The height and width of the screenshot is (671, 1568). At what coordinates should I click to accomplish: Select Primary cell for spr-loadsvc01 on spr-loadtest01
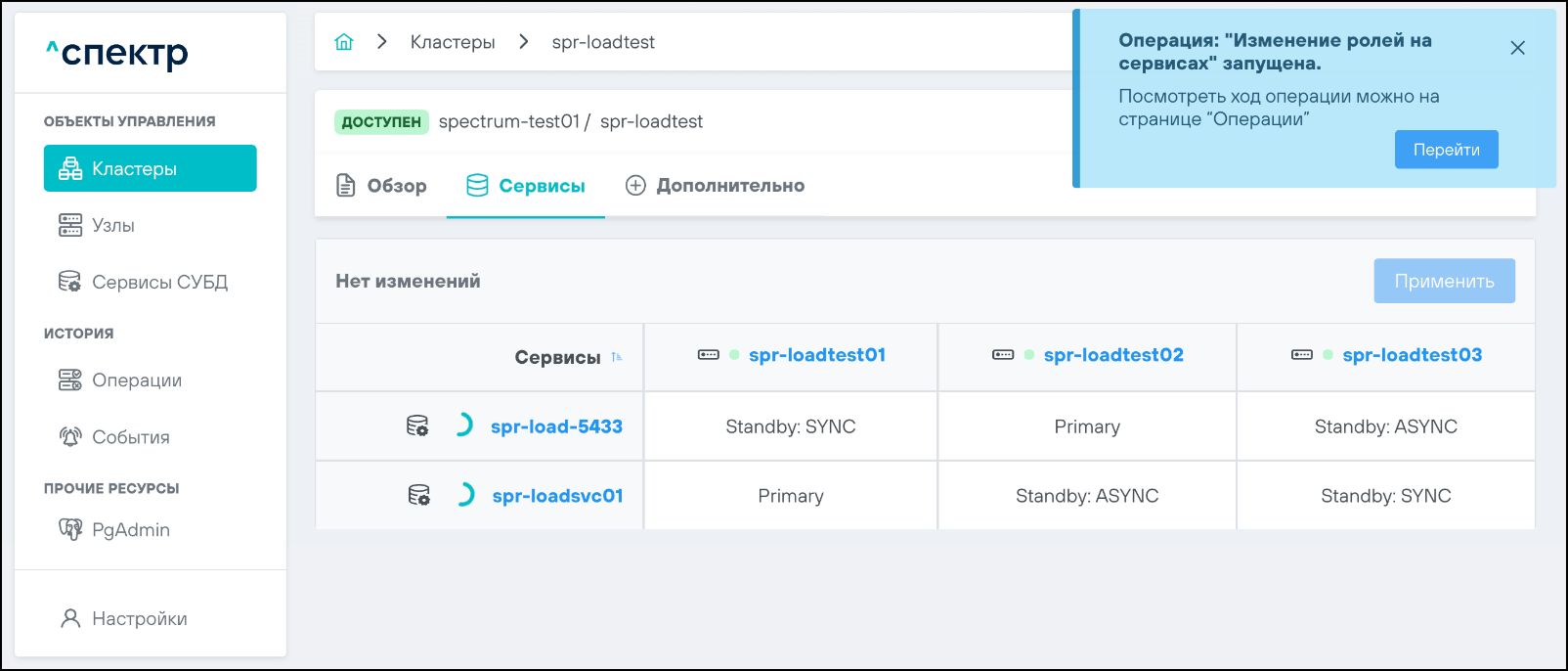coord(790,496)
